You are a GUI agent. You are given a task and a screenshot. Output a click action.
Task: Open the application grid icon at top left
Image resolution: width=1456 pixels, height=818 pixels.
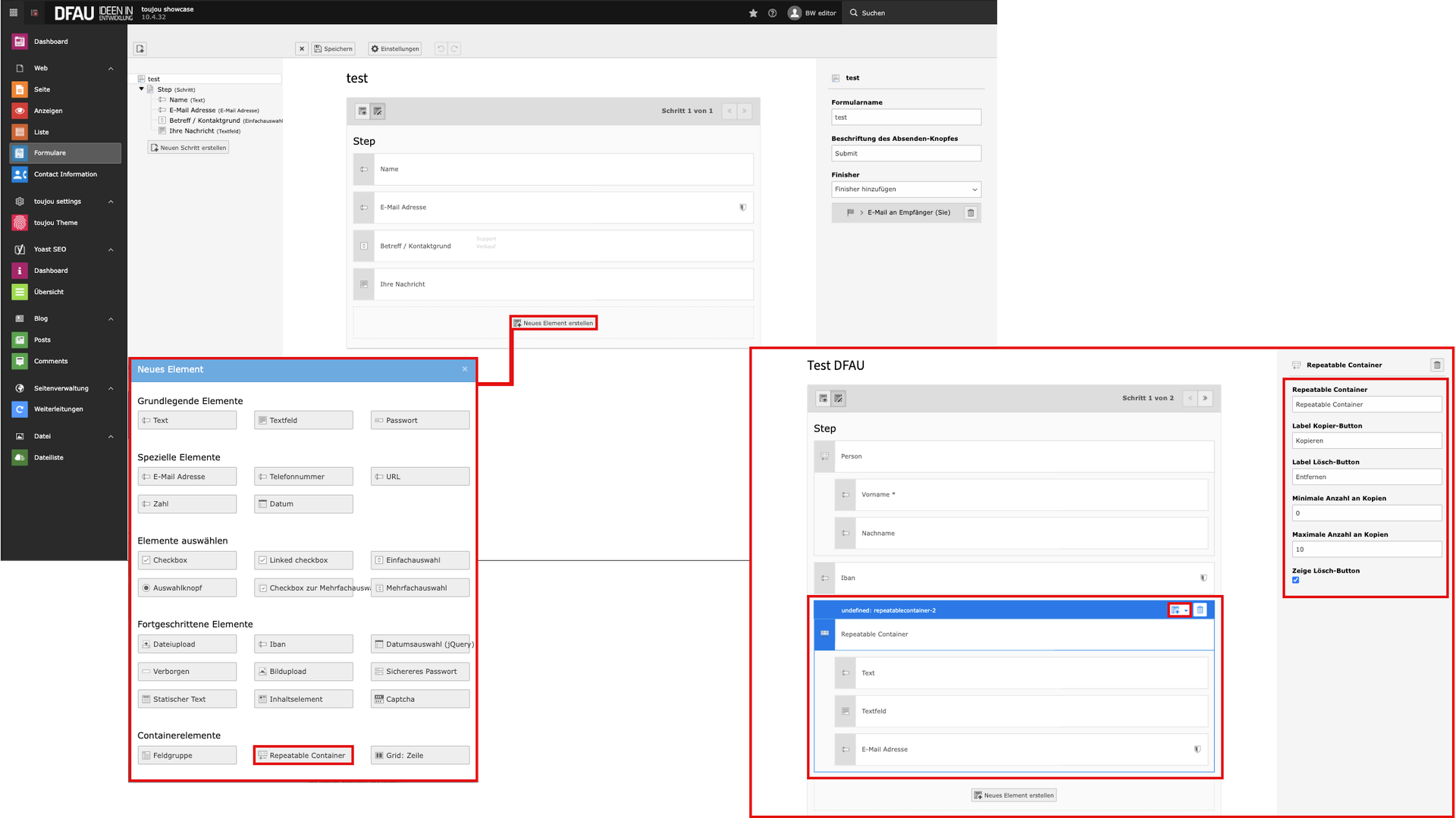click(x=13, y=13)
